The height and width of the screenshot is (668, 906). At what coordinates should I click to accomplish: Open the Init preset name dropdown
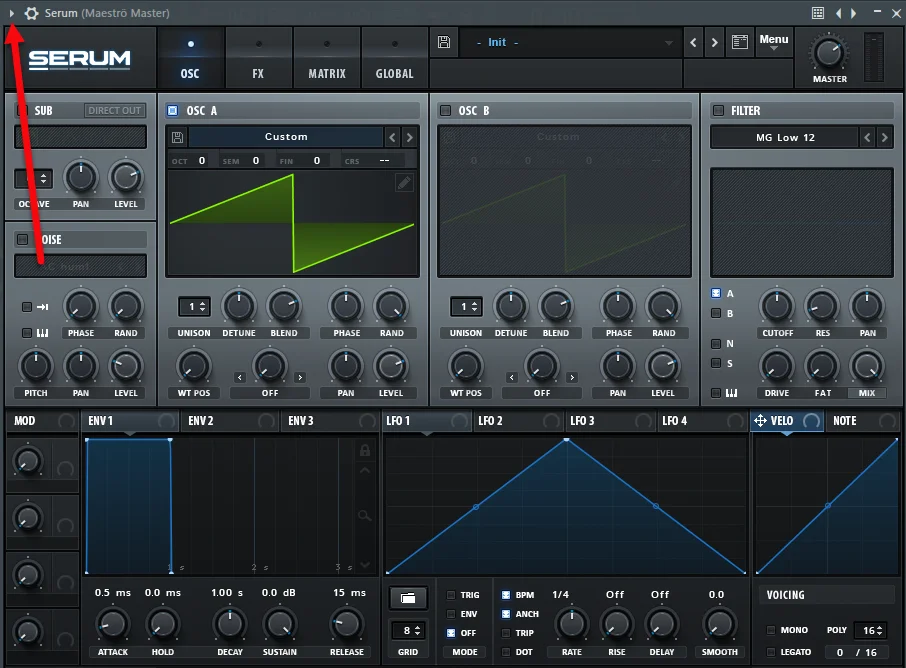[569, 43]
